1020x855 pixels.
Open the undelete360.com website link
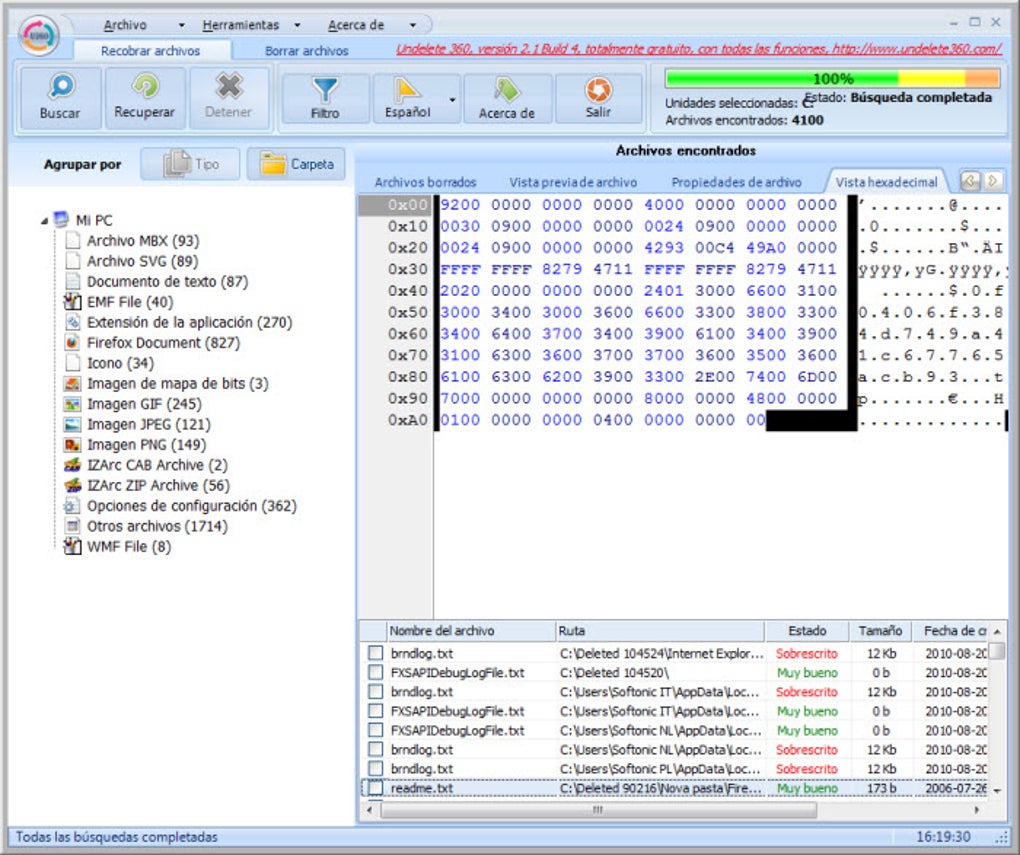click(918, 49)
